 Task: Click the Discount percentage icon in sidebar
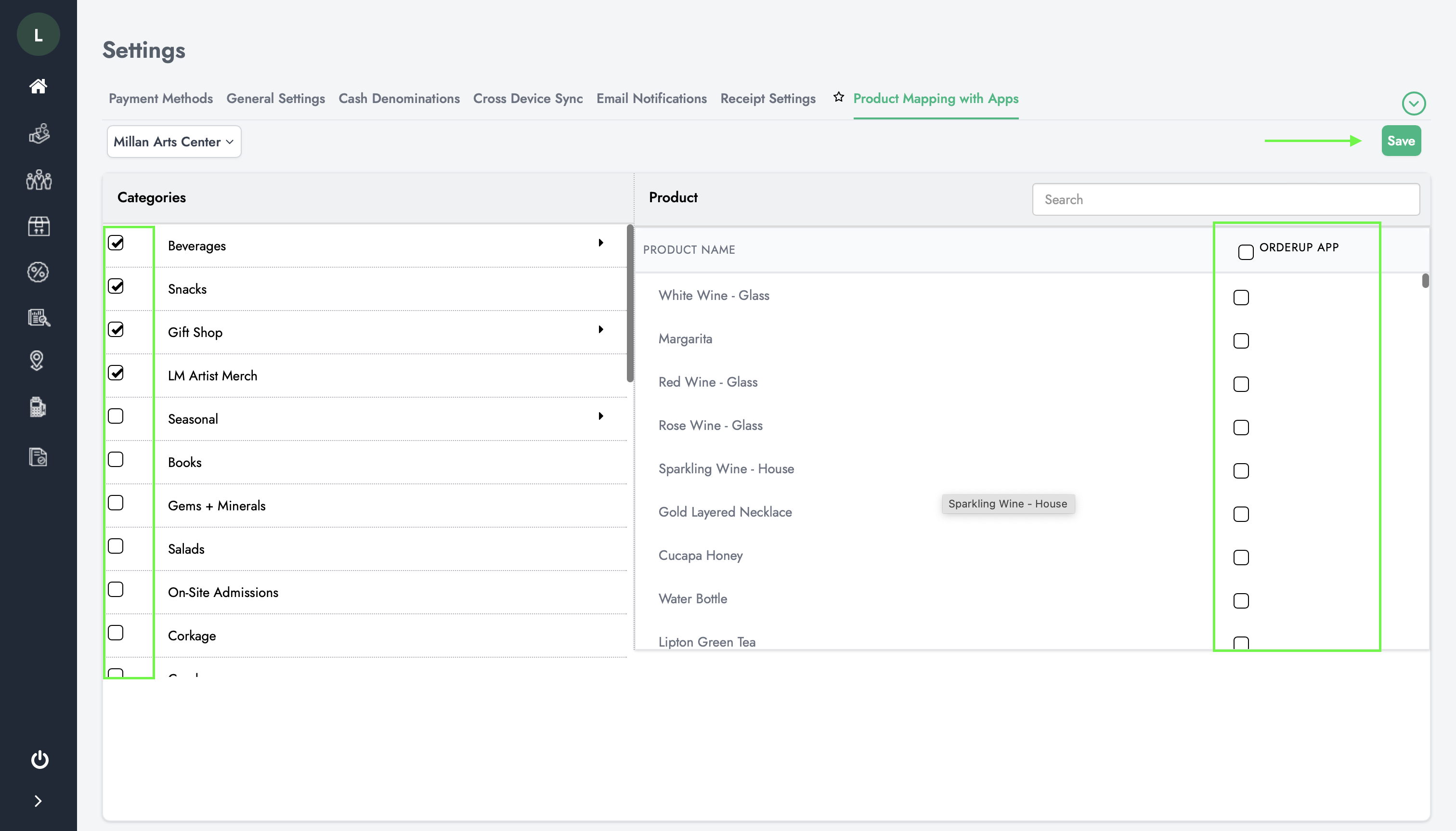click(38, 271)
